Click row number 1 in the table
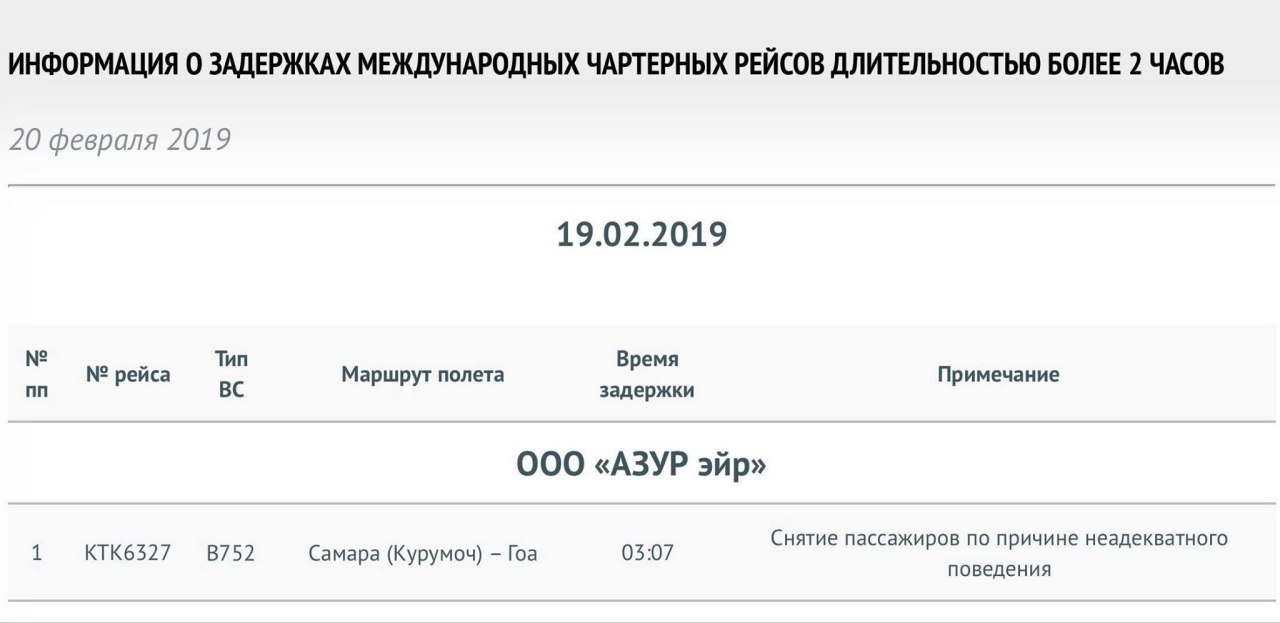Image resolution: width=1280 pixels, height=623 pixels. tap(37, 553)
